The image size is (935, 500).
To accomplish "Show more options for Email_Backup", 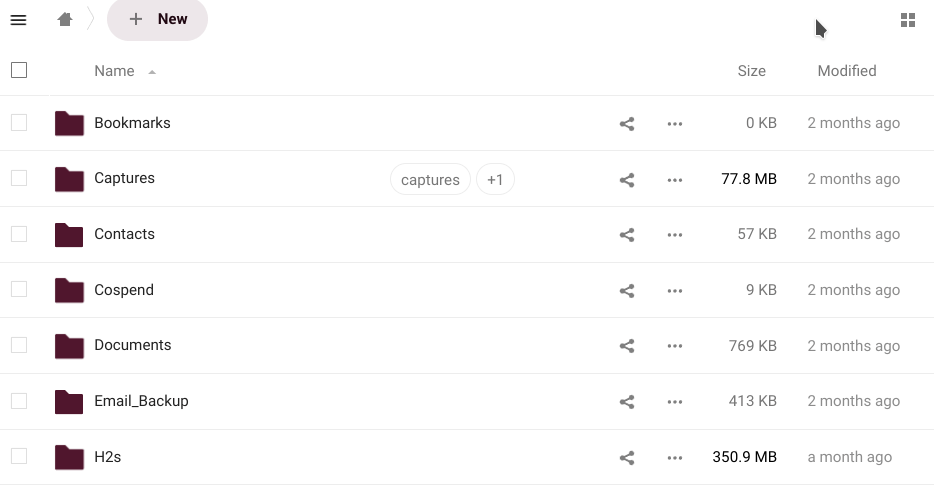I will tap(675, 402).
